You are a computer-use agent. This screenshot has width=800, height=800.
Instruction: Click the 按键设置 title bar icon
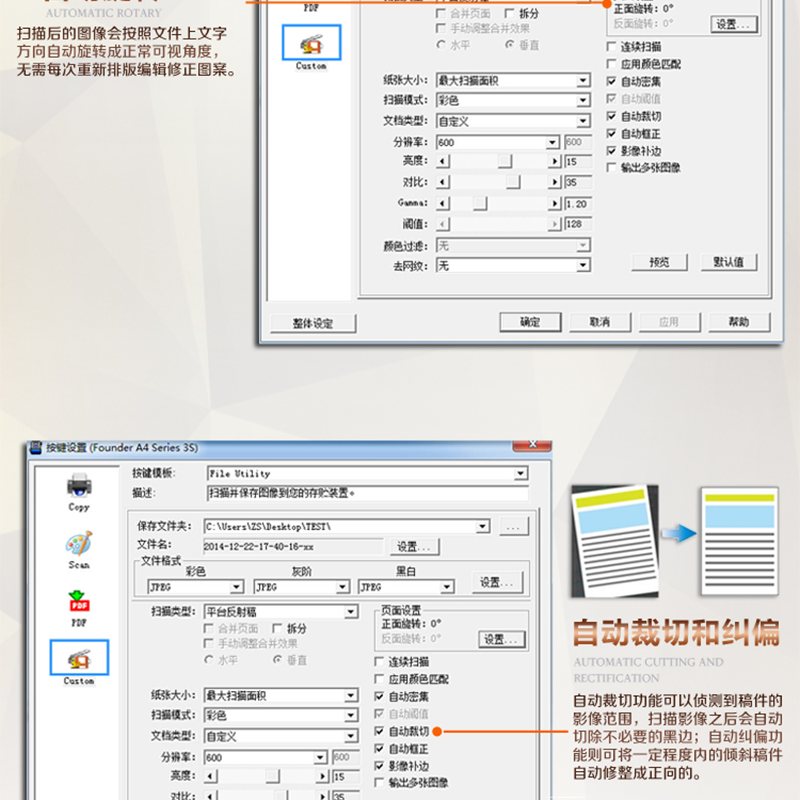point(36,447)
